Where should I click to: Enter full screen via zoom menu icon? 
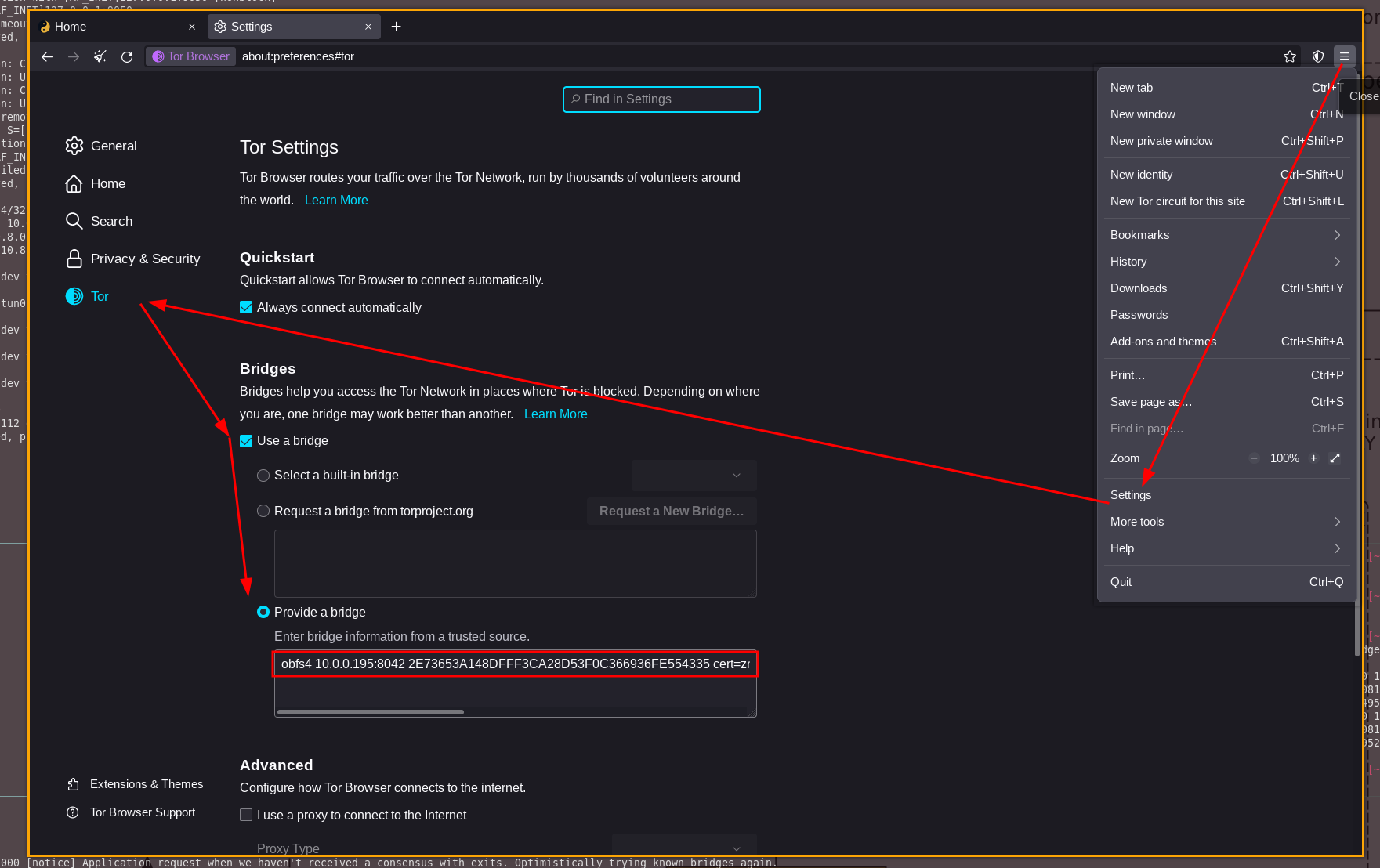(x=1335, y=458)
